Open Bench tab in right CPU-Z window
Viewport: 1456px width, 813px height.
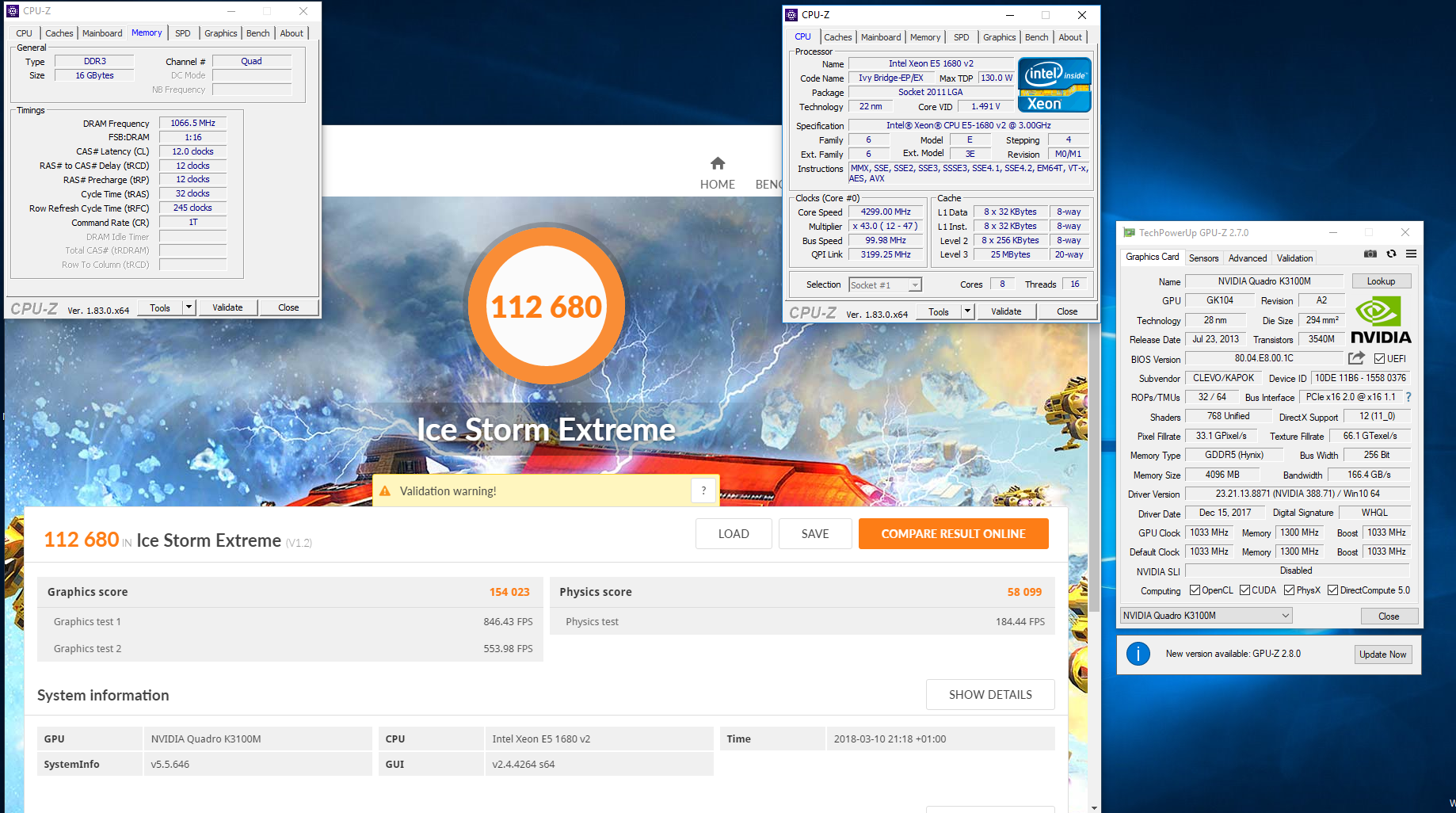[1036, 37]
